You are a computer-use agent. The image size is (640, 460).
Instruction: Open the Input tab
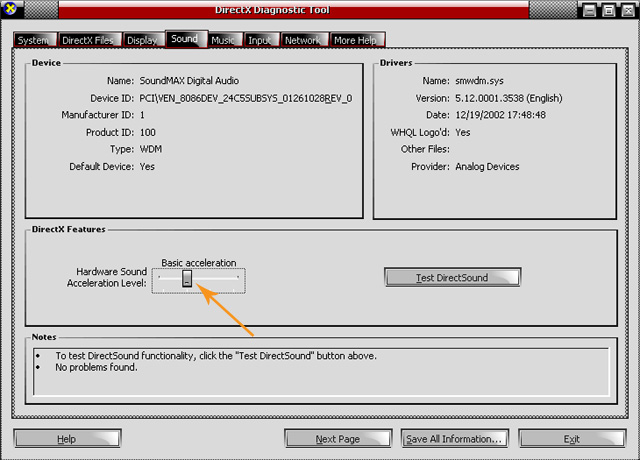260,40
